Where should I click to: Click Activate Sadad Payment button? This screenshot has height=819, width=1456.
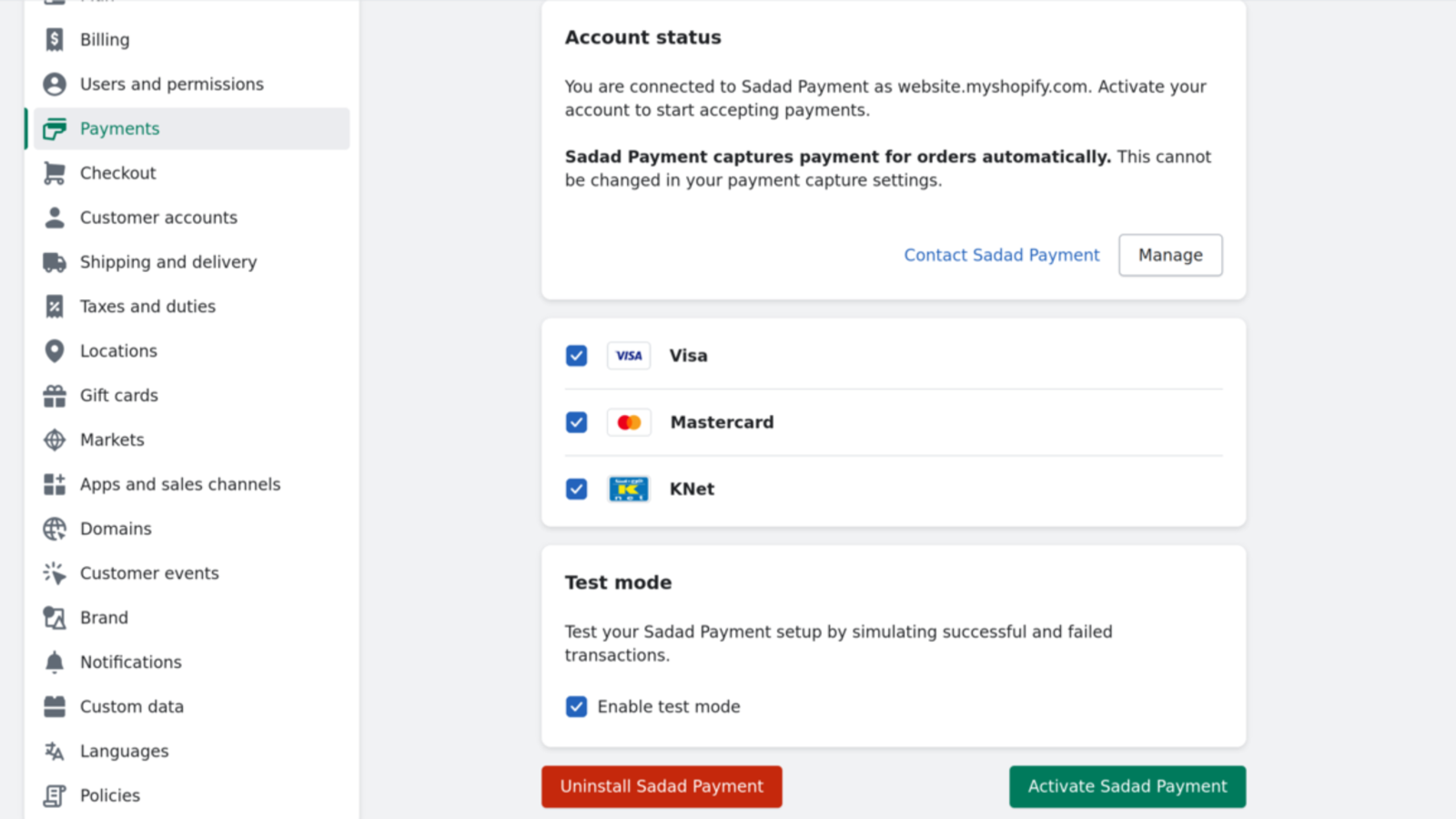[x=1127, y=786]
